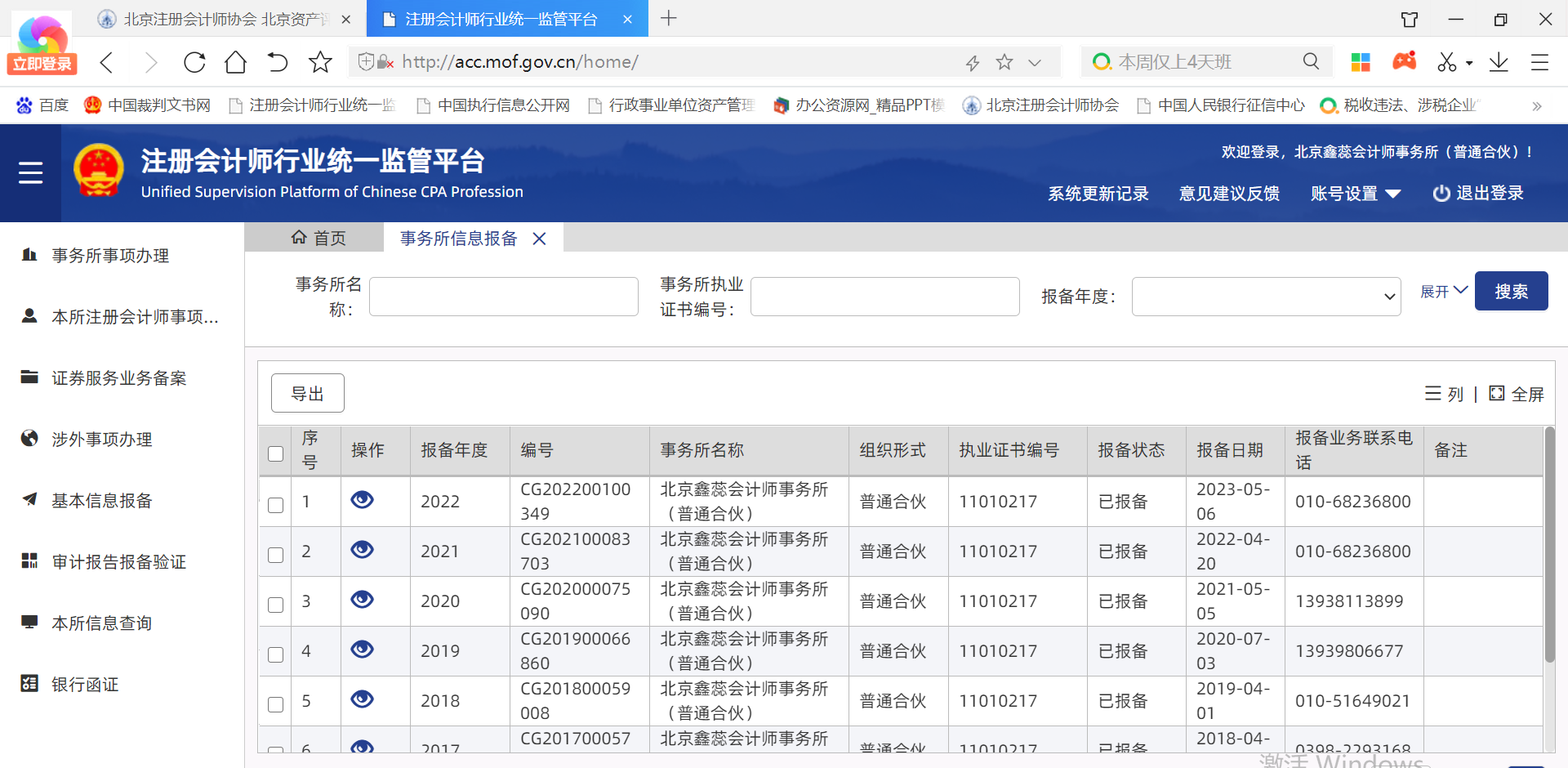Expand the 账号设置 dropdown menu
This screenshot has width=1568, height=768.
(x=1355, y=194)
